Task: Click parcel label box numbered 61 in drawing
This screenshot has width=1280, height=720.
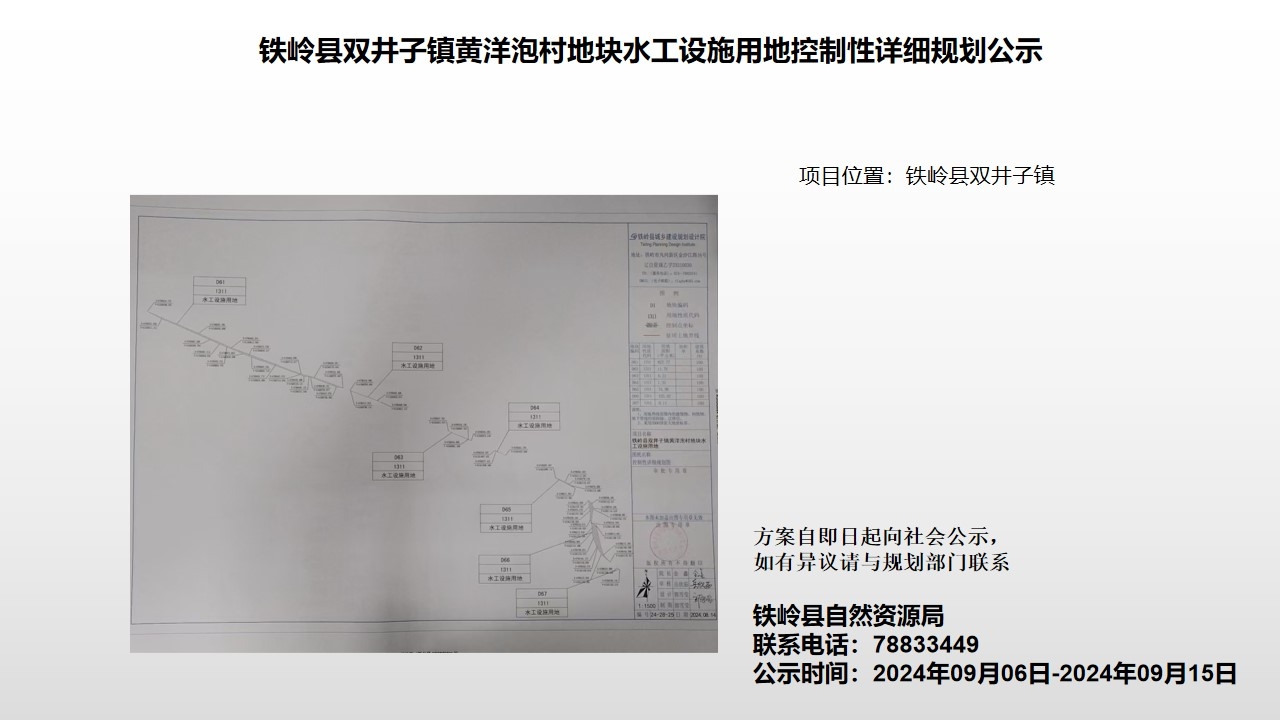Action: tap(219, 291)
